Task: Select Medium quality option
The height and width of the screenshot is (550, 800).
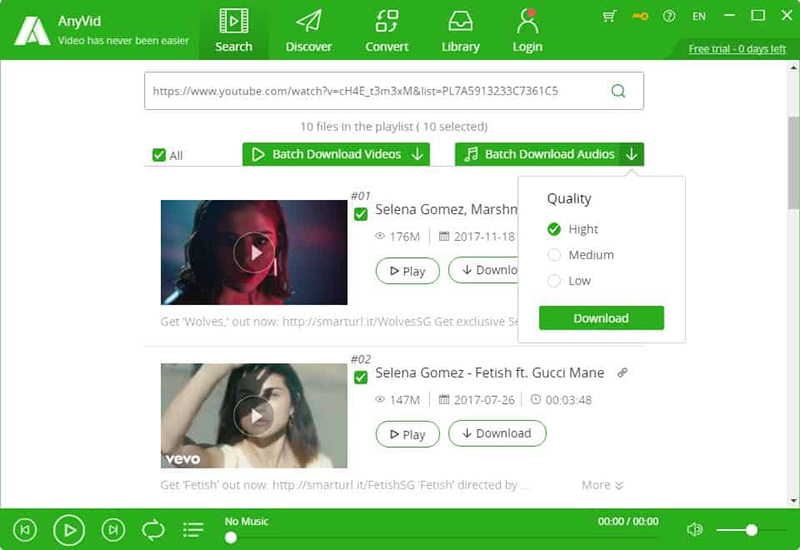Action: point(554,255)
